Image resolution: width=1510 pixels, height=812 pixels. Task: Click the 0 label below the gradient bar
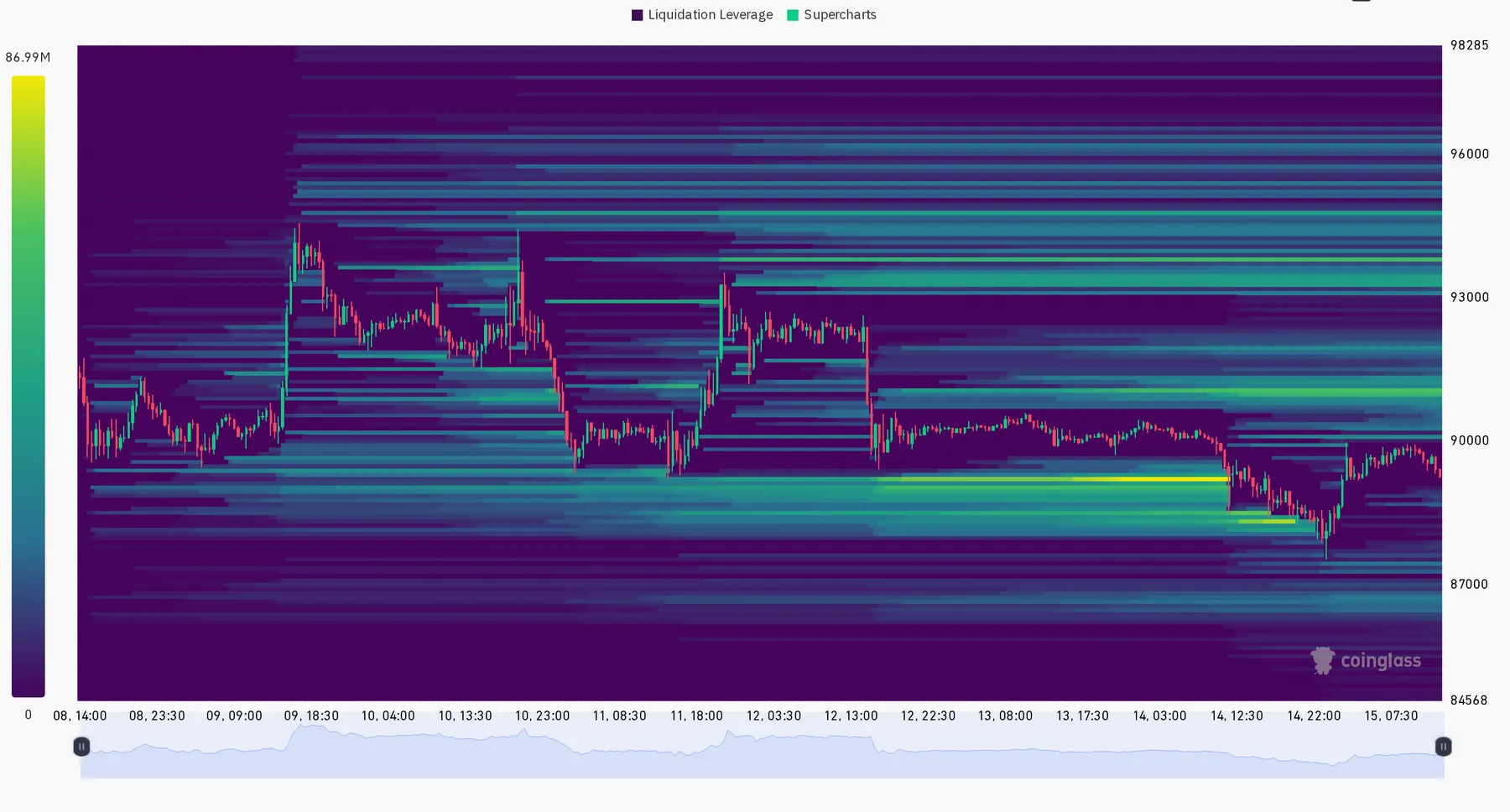click(27, 714)
